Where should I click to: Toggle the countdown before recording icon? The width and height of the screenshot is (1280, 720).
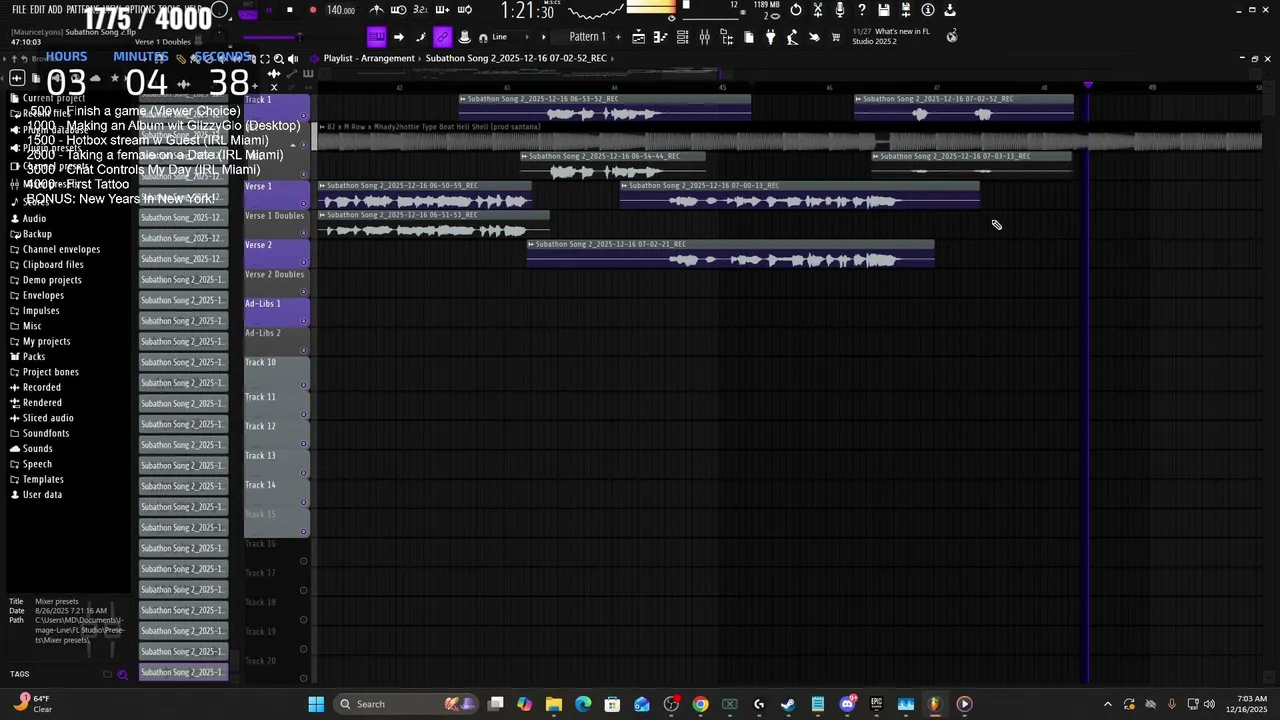[420, 10]
